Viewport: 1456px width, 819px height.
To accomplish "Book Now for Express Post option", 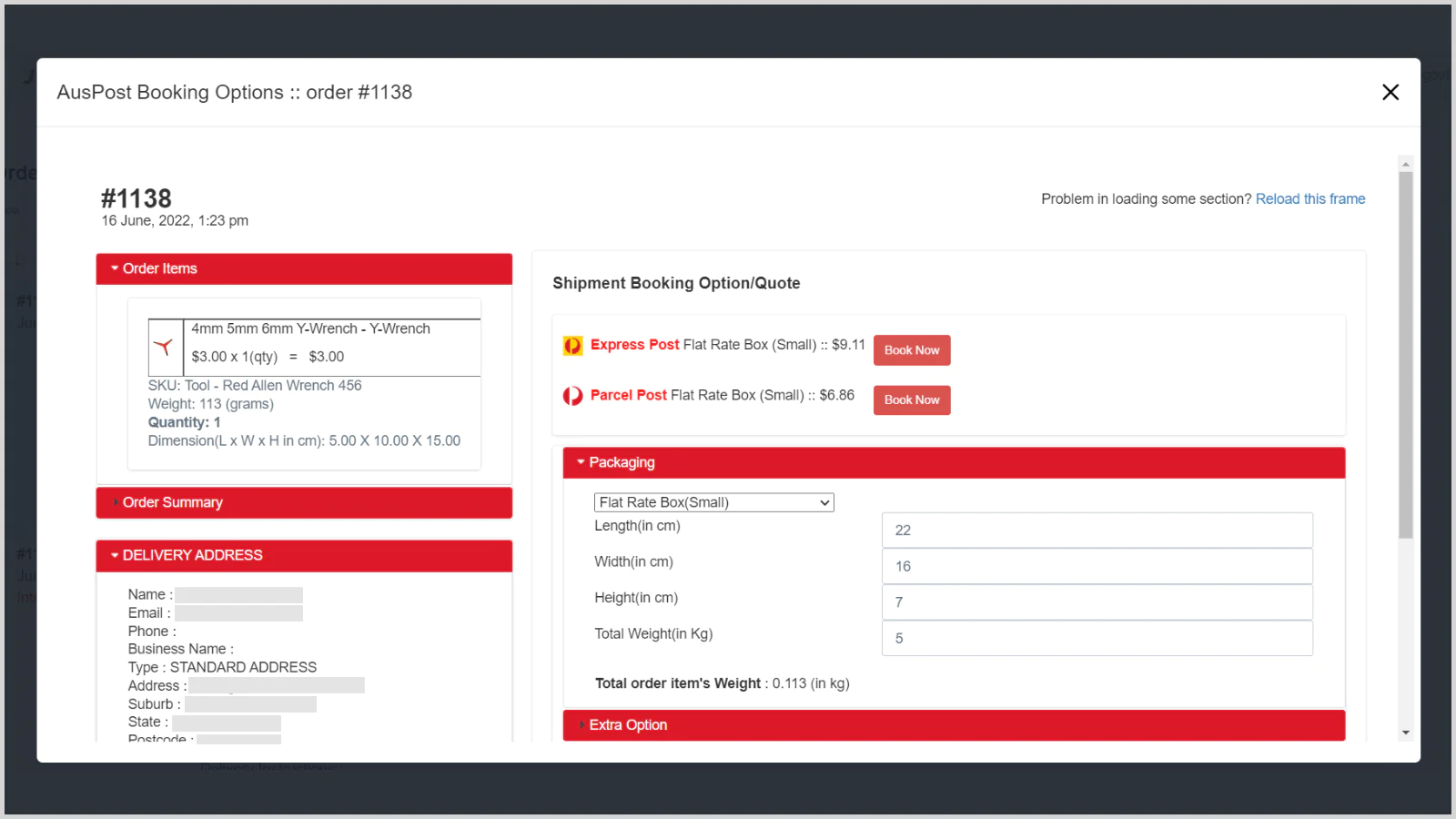I will coord(911,350).
